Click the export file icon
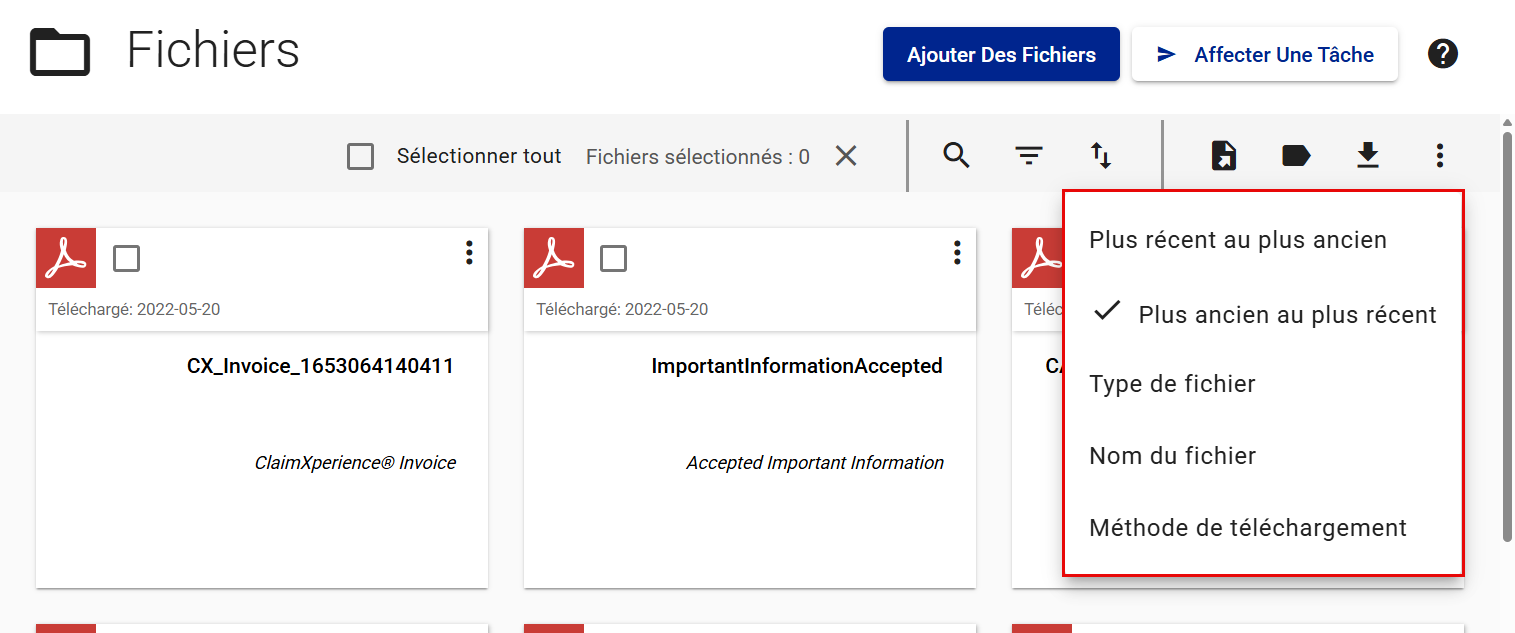This screenshot has height=633, width=1515. pyautogui.click(x=1224, y=156)
